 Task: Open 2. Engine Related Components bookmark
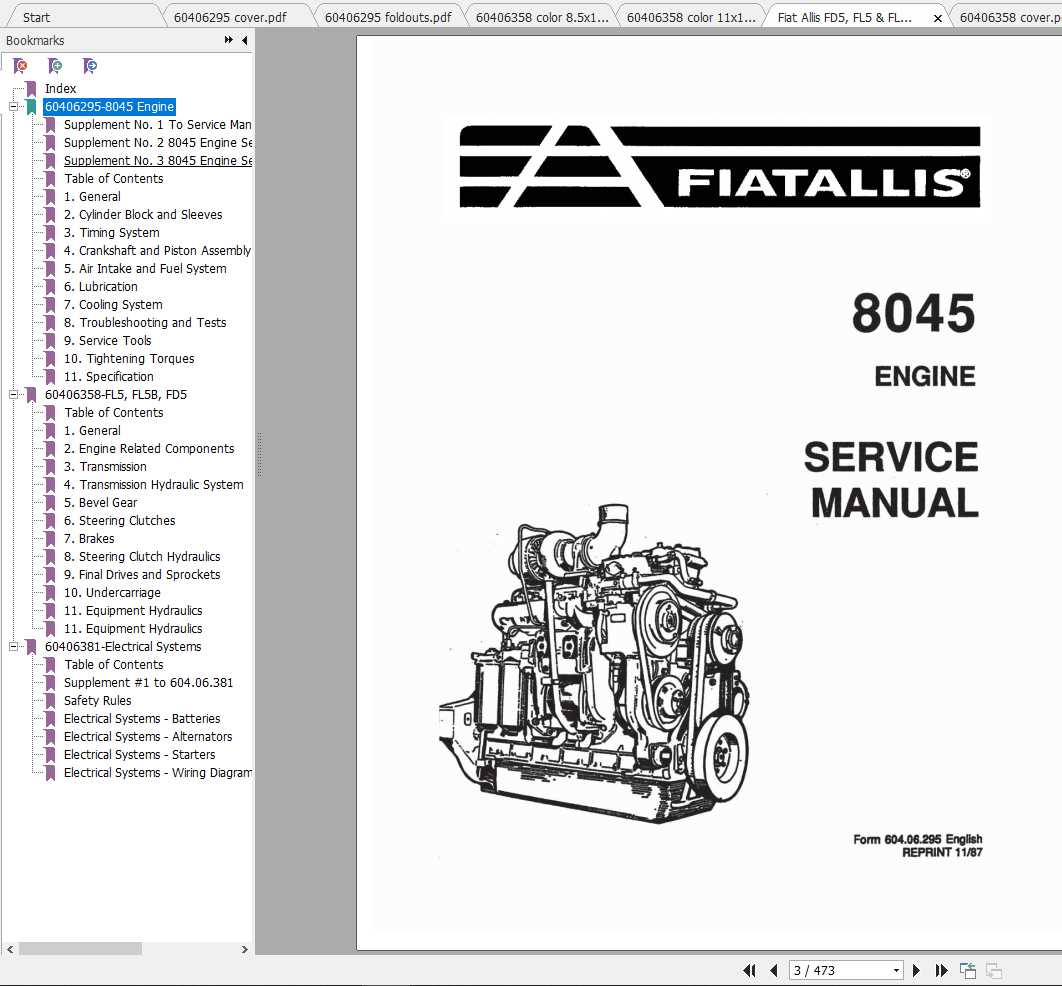tap(149, 448)
